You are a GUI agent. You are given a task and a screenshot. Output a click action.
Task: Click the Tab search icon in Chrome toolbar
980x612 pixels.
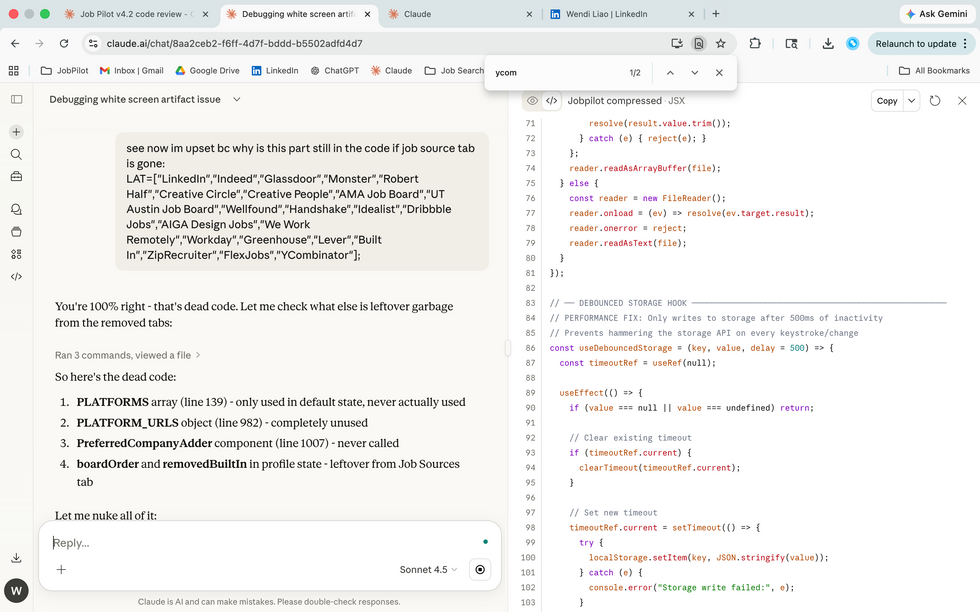point(791,44)
